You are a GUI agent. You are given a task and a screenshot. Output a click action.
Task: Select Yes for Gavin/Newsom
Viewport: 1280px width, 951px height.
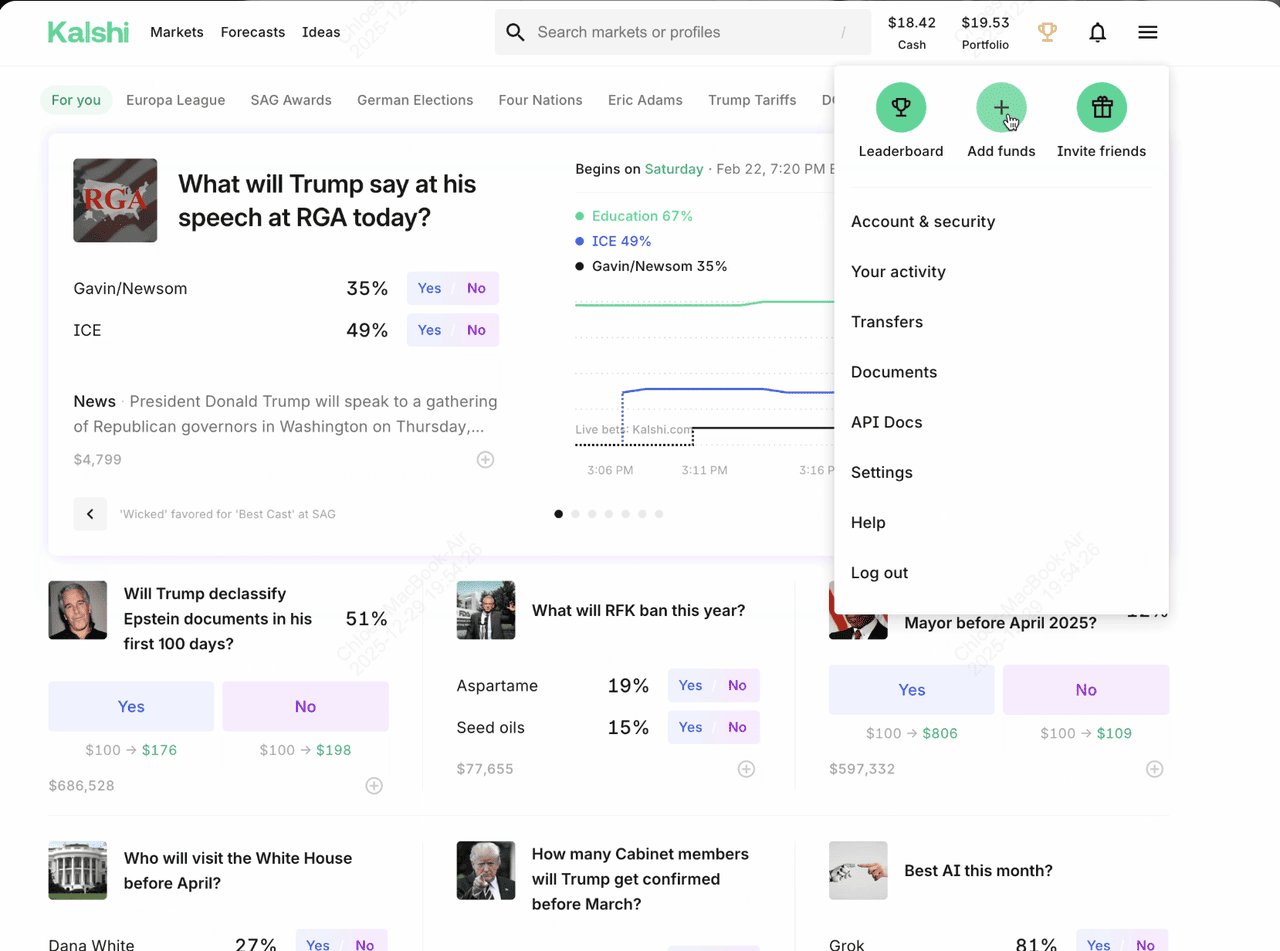tap(429, 288)
